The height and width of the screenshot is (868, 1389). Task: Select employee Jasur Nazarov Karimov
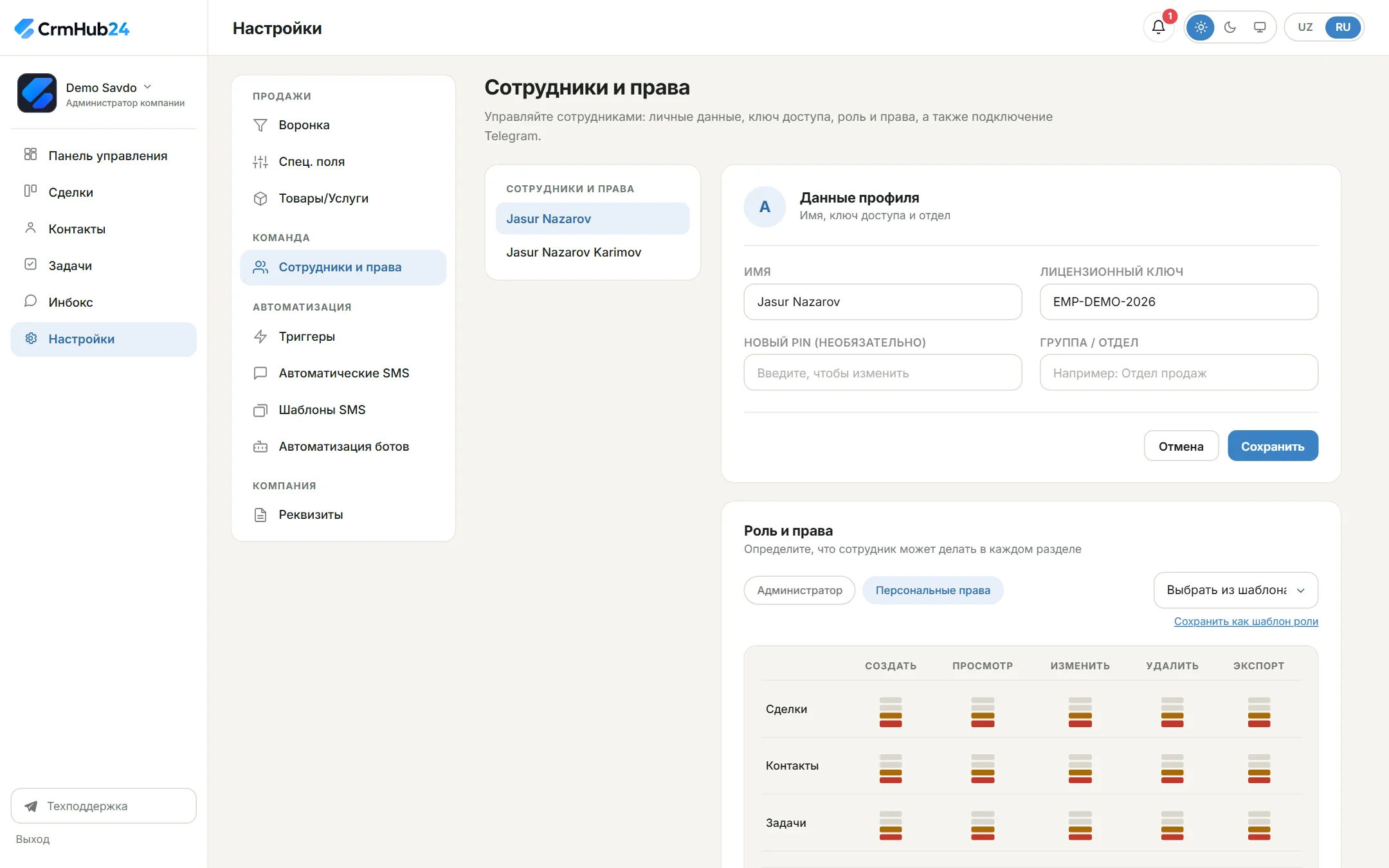[x=592, y=252]
